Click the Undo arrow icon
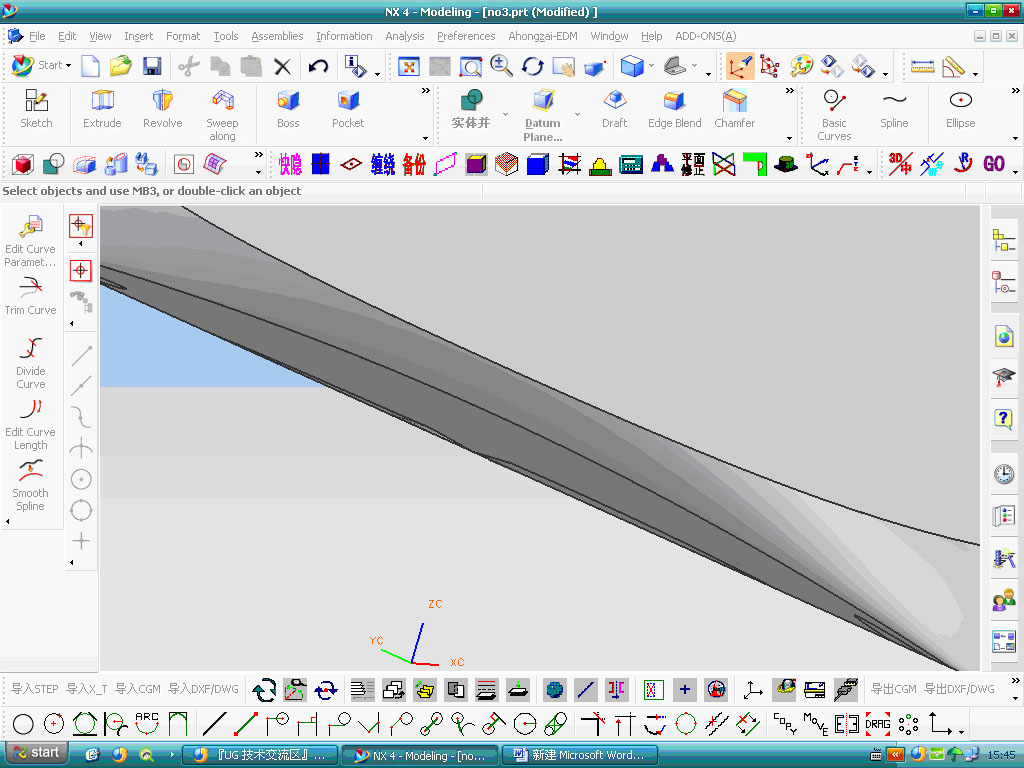The height and width of the screenshot is (768, 1024). 318,66
